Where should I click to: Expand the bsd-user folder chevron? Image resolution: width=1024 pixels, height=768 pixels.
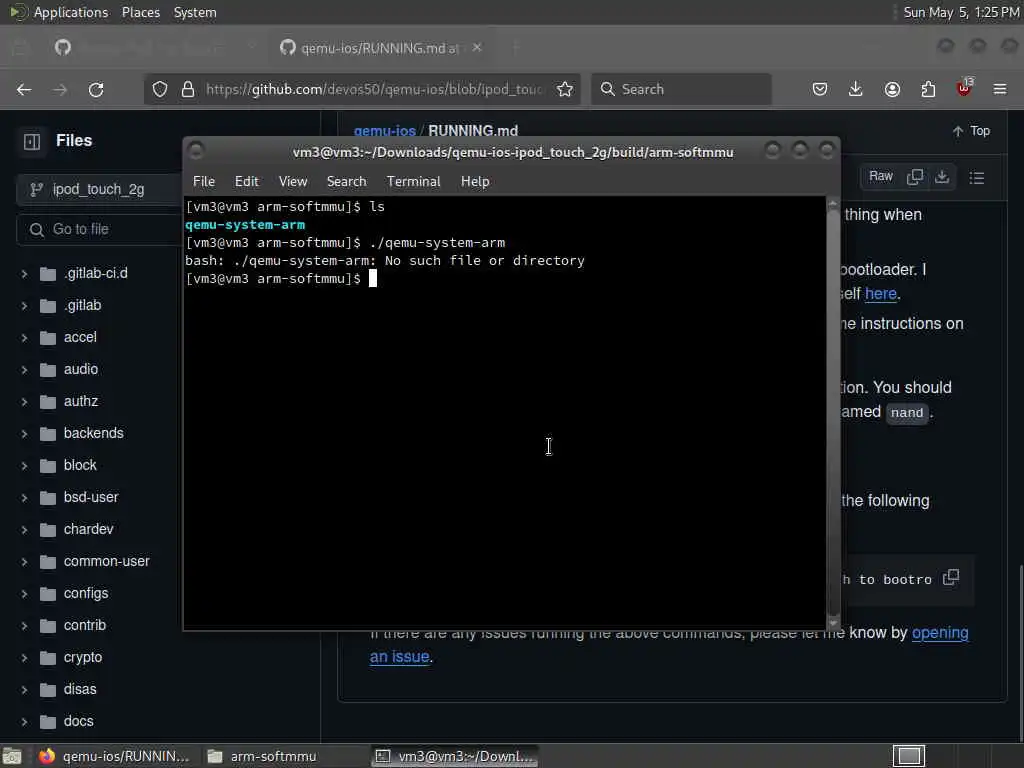coord(24,498)
